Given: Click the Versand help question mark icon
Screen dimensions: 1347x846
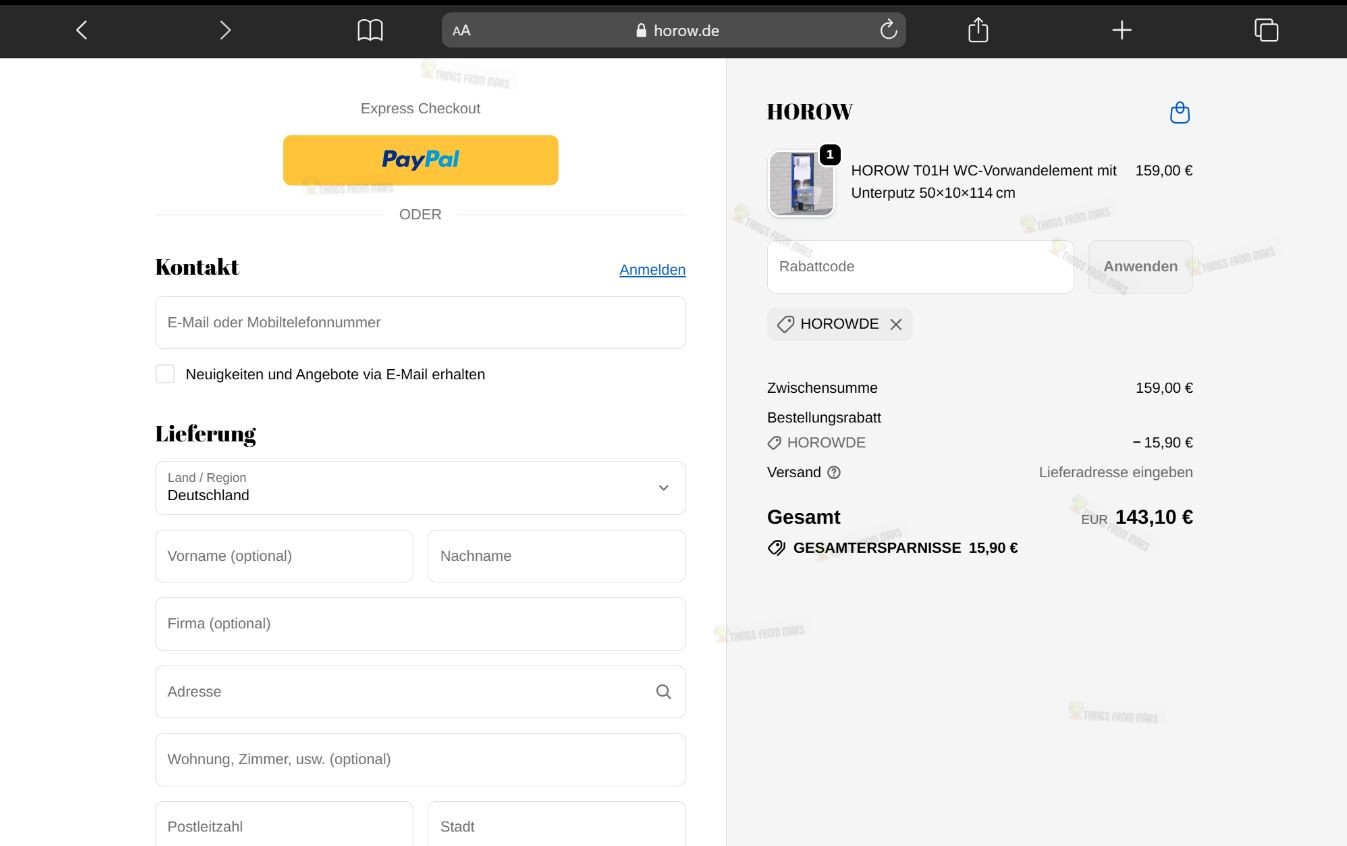Looking at the screenshot, I should pos(834,472).
